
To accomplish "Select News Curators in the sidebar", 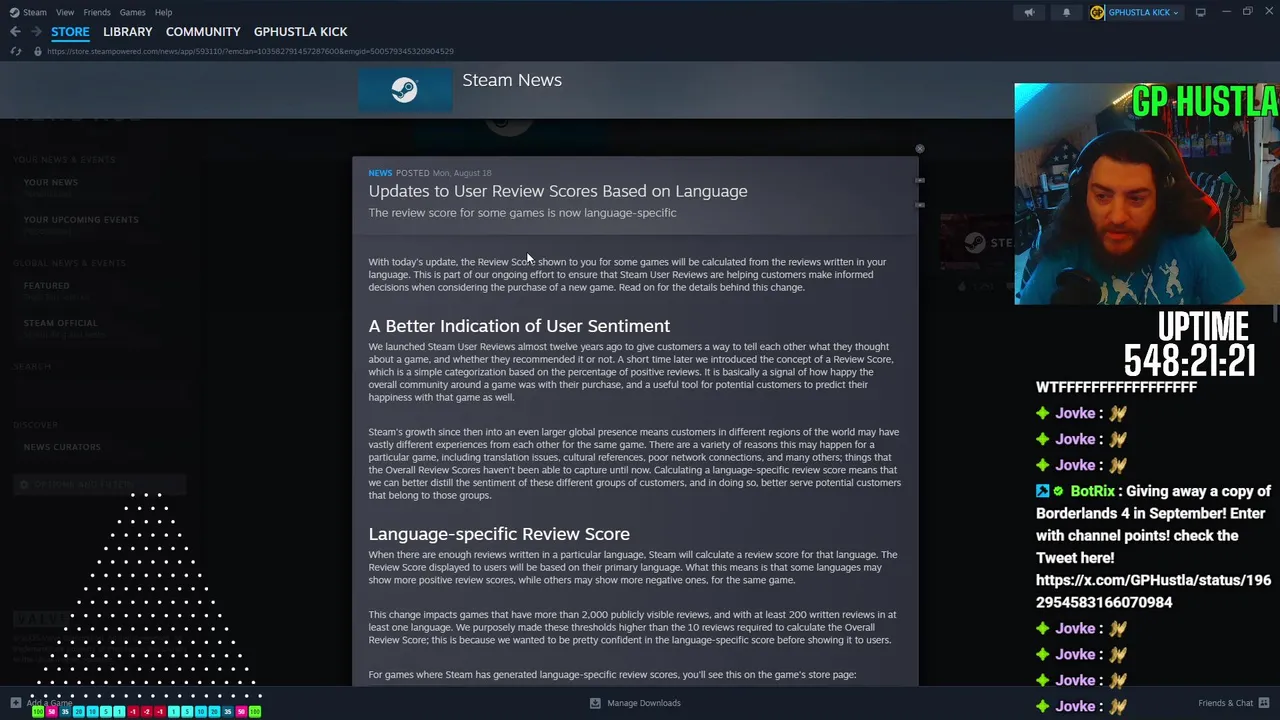I will click(x=62, y=447).
